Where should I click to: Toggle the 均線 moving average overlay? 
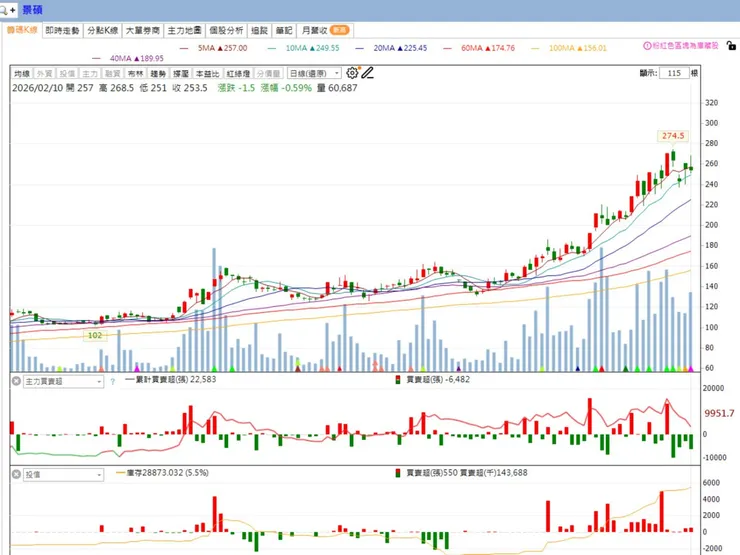[x=22, y=73]
